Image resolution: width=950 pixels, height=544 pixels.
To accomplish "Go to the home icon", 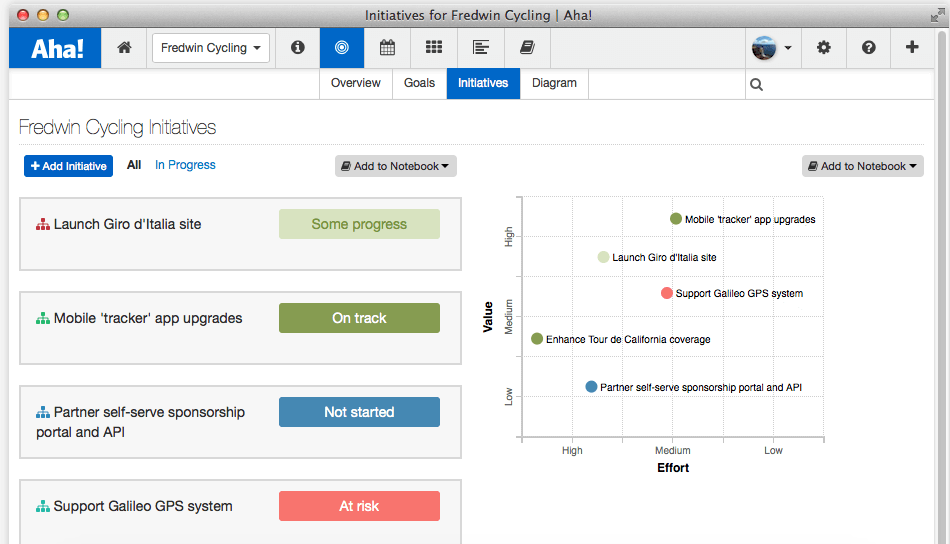I will [x=124, y=47].
